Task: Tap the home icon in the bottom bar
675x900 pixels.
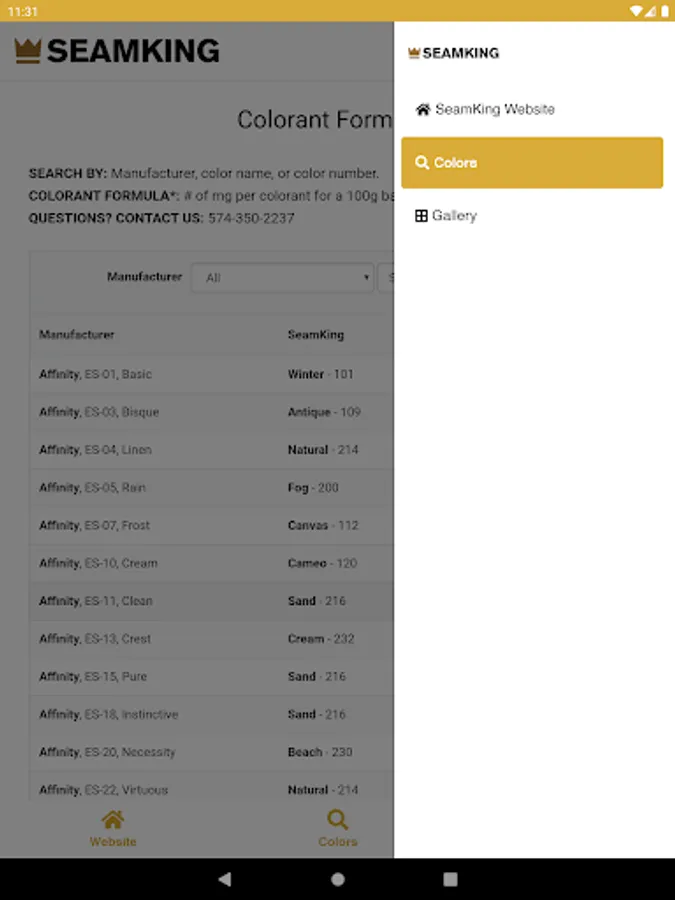Action: [113, 821]
